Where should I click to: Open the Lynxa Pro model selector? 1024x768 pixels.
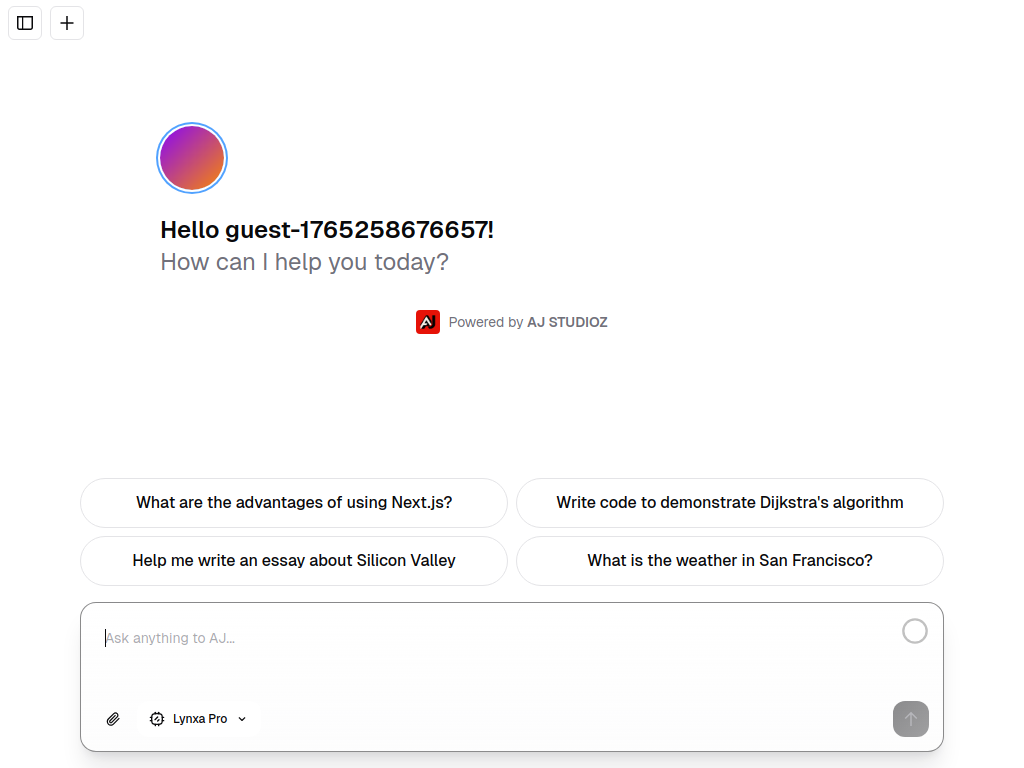(200, 719)
